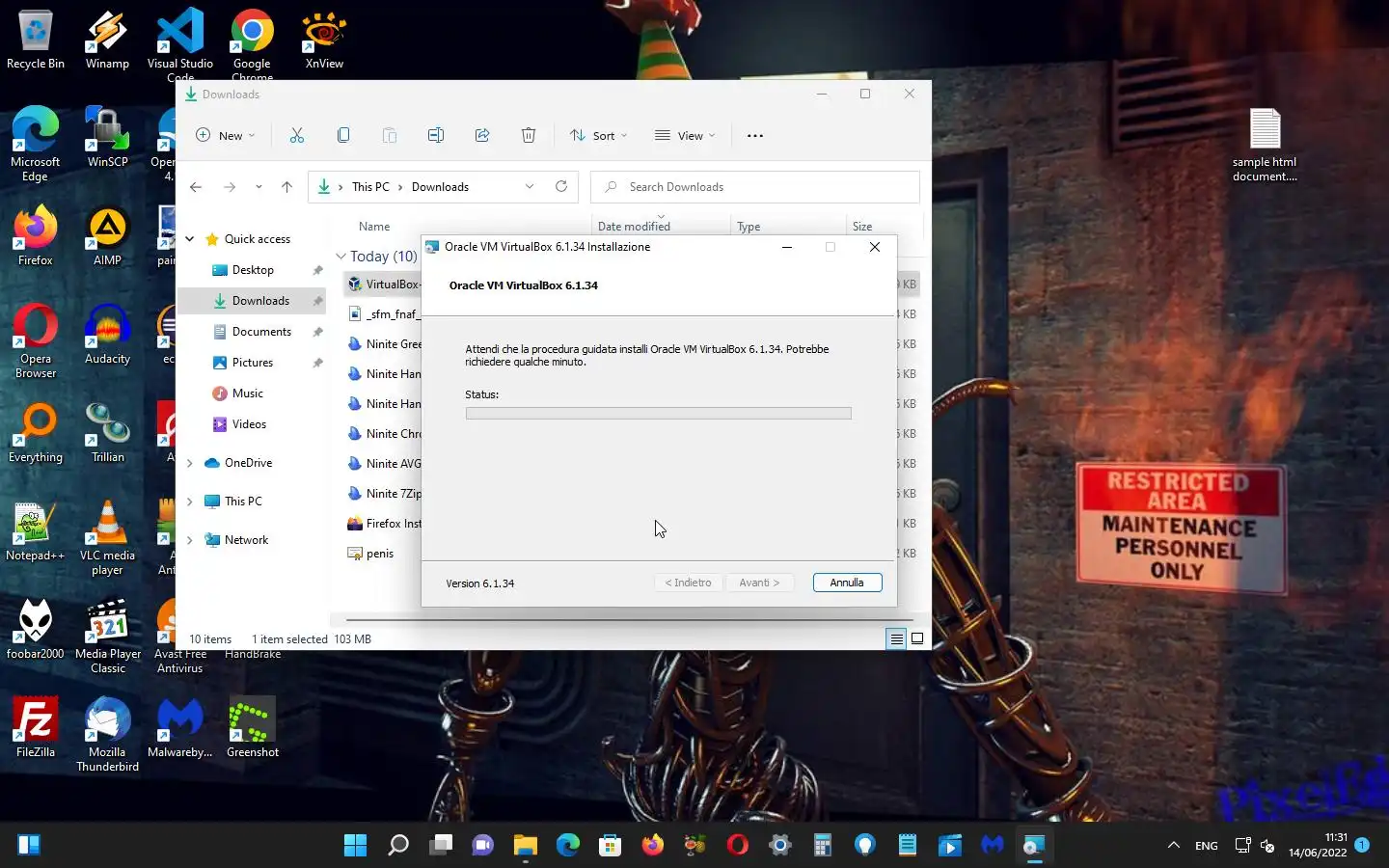This screenshot has width=1389, height=868.
Task: Click the Copy icon in Downloads toolbar
Action: (342, 135)
